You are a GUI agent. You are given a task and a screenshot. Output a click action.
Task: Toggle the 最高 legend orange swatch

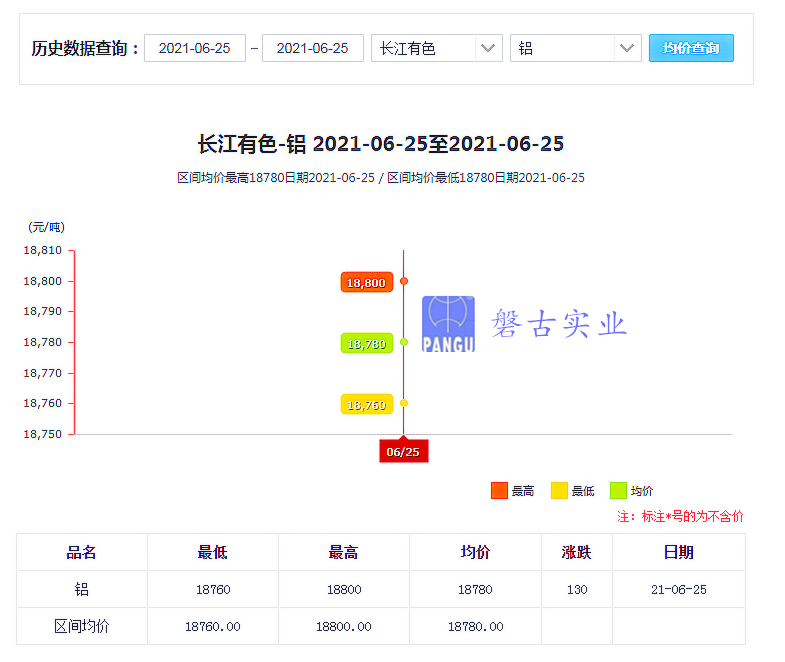click(500, 490)
